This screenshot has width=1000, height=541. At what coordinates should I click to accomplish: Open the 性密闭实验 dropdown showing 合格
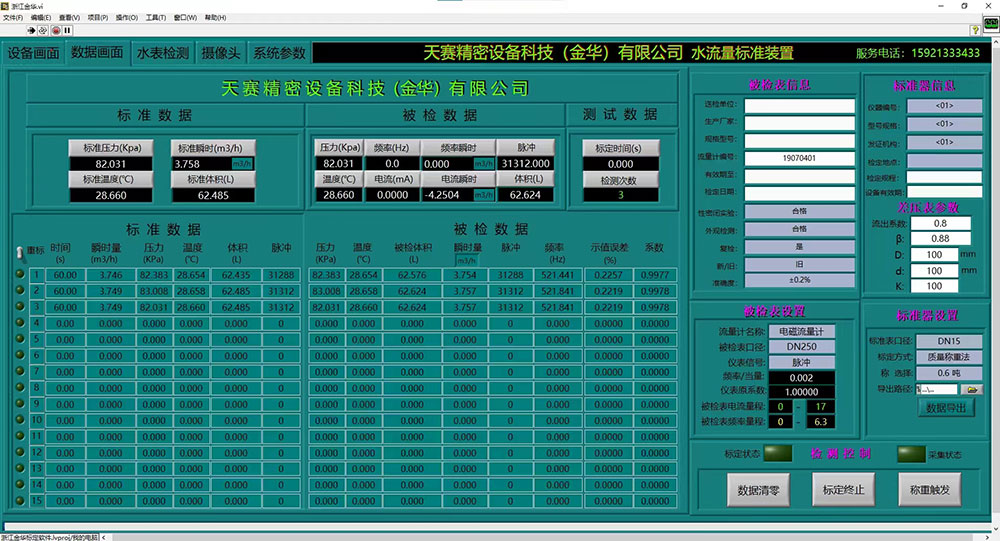coord(800,211)
